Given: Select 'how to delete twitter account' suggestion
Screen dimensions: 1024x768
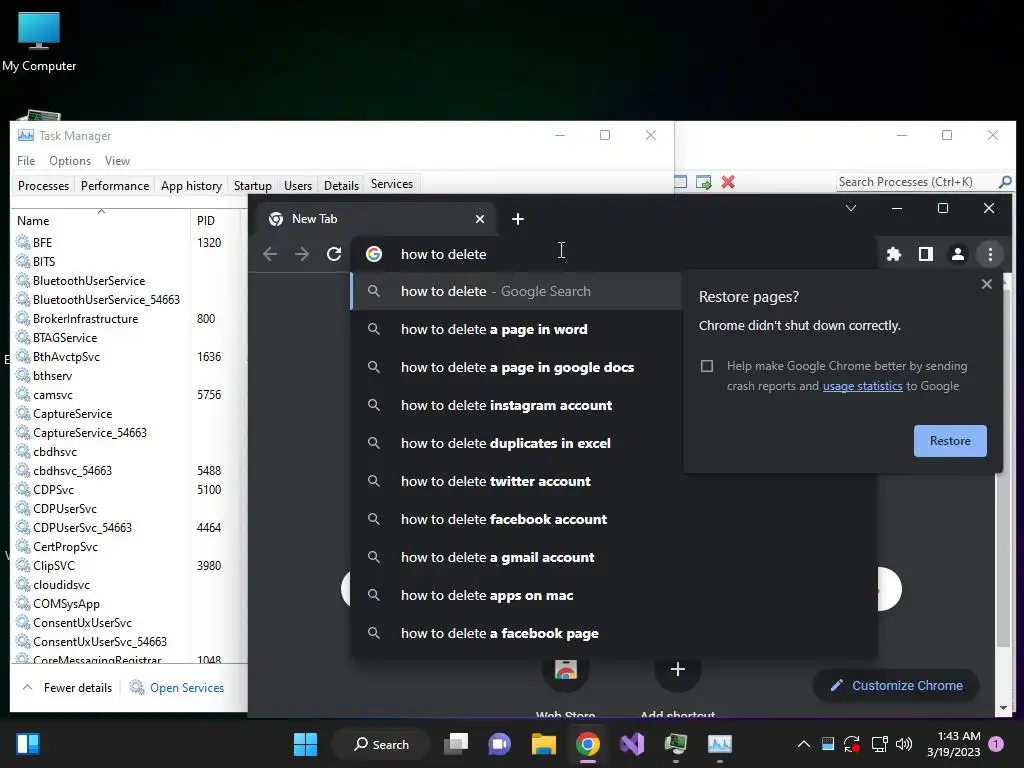Looking at the screenshot, I should click(x=516, y=481).
